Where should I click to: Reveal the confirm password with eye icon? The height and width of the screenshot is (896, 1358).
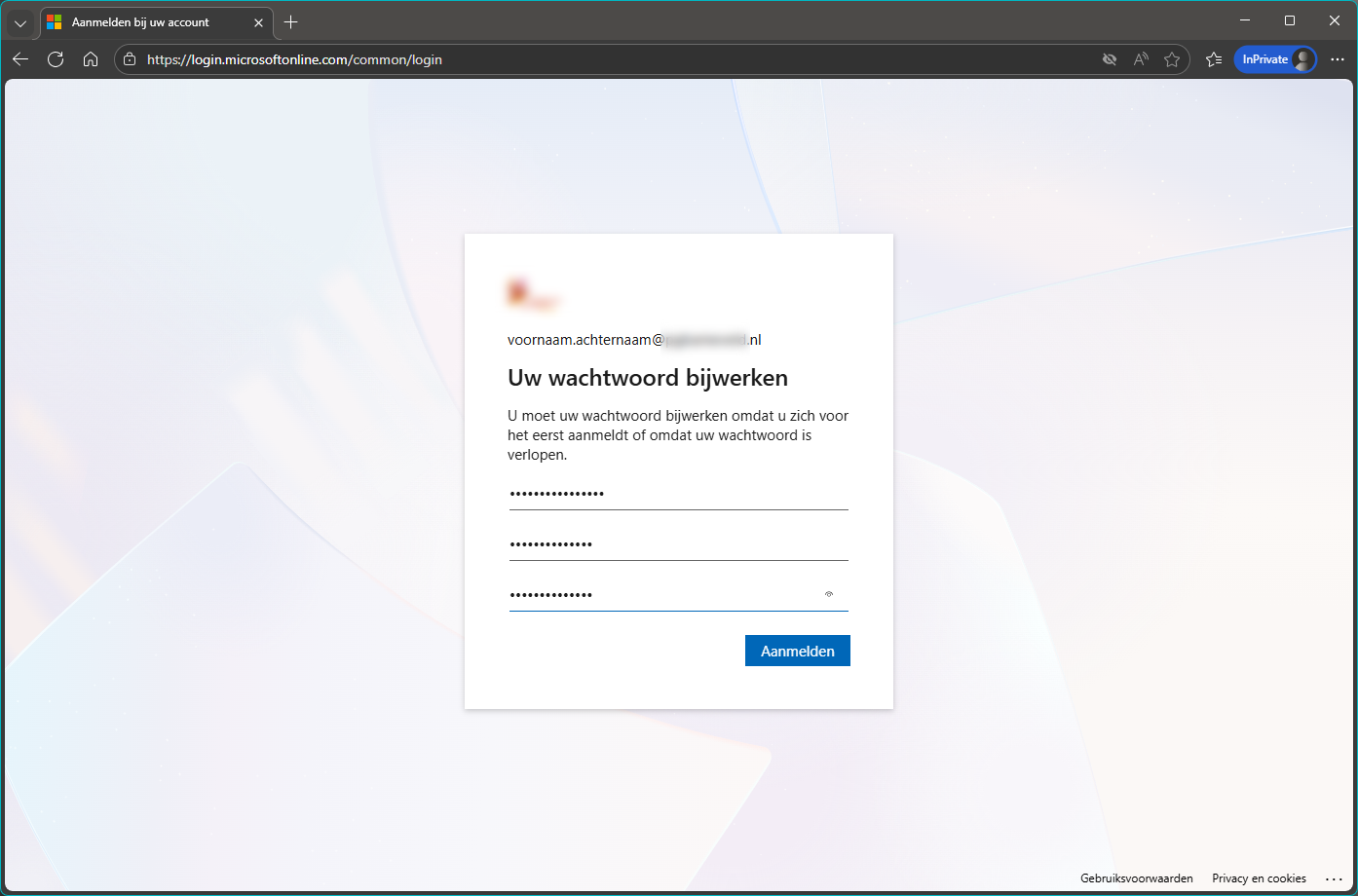[x=829, y=594]
